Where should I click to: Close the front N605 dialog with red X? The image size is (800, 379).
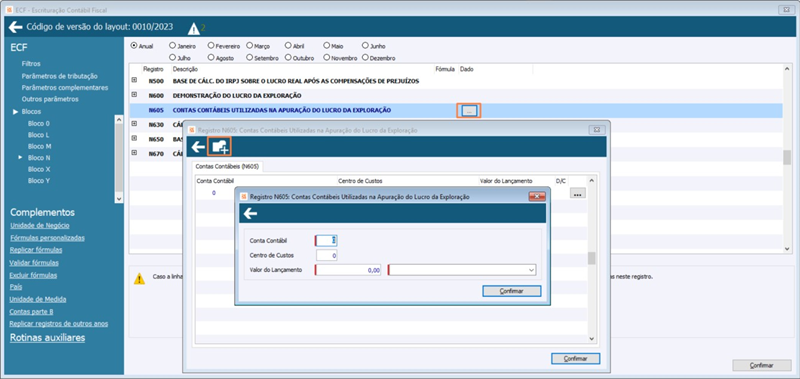(537, 196)
